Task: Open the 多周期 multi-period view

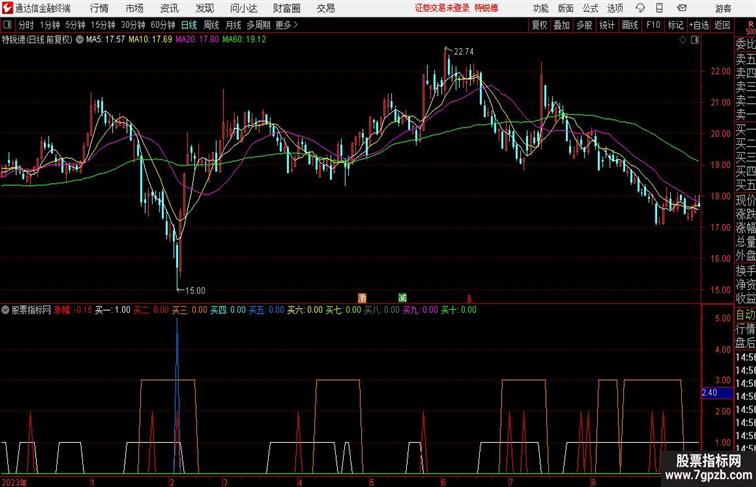Action: pos(259,25)
